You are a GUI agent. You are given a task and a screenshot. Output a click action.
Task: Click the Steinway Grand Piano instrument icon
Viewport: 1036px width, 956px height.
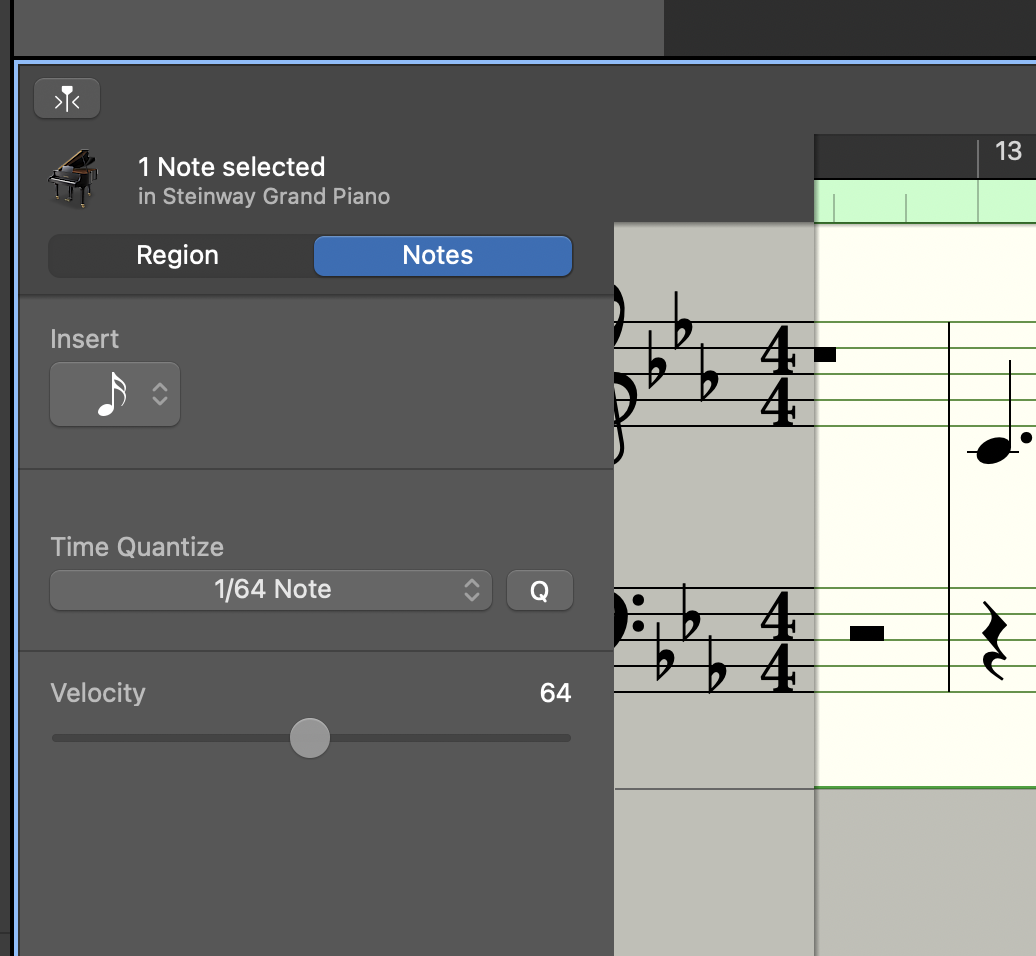[74, 179]
